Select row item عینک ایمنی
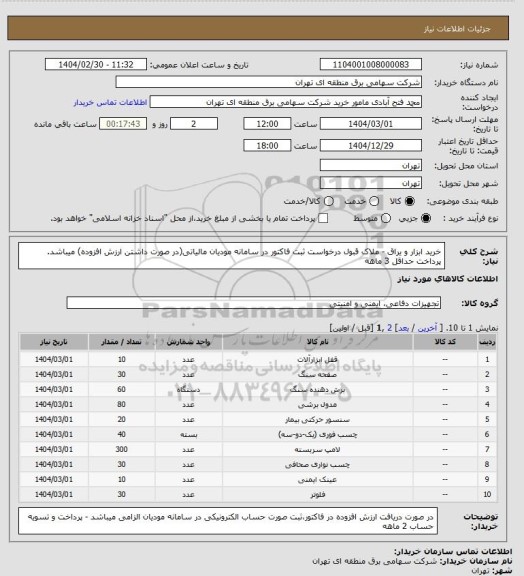524x576 pixels. click(x=258, y=479)
